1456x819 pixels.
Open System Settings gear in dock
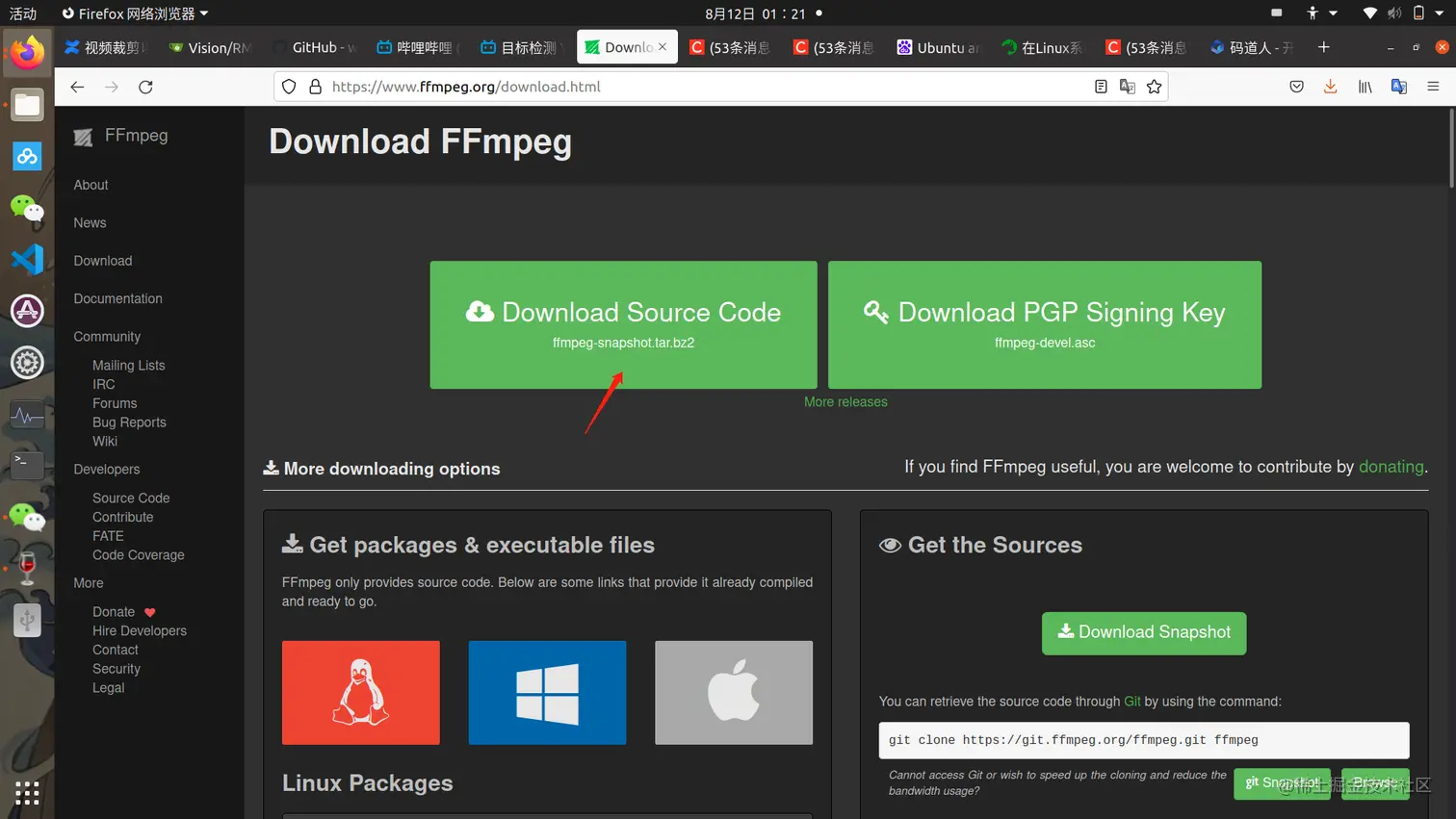click(27, 363)
